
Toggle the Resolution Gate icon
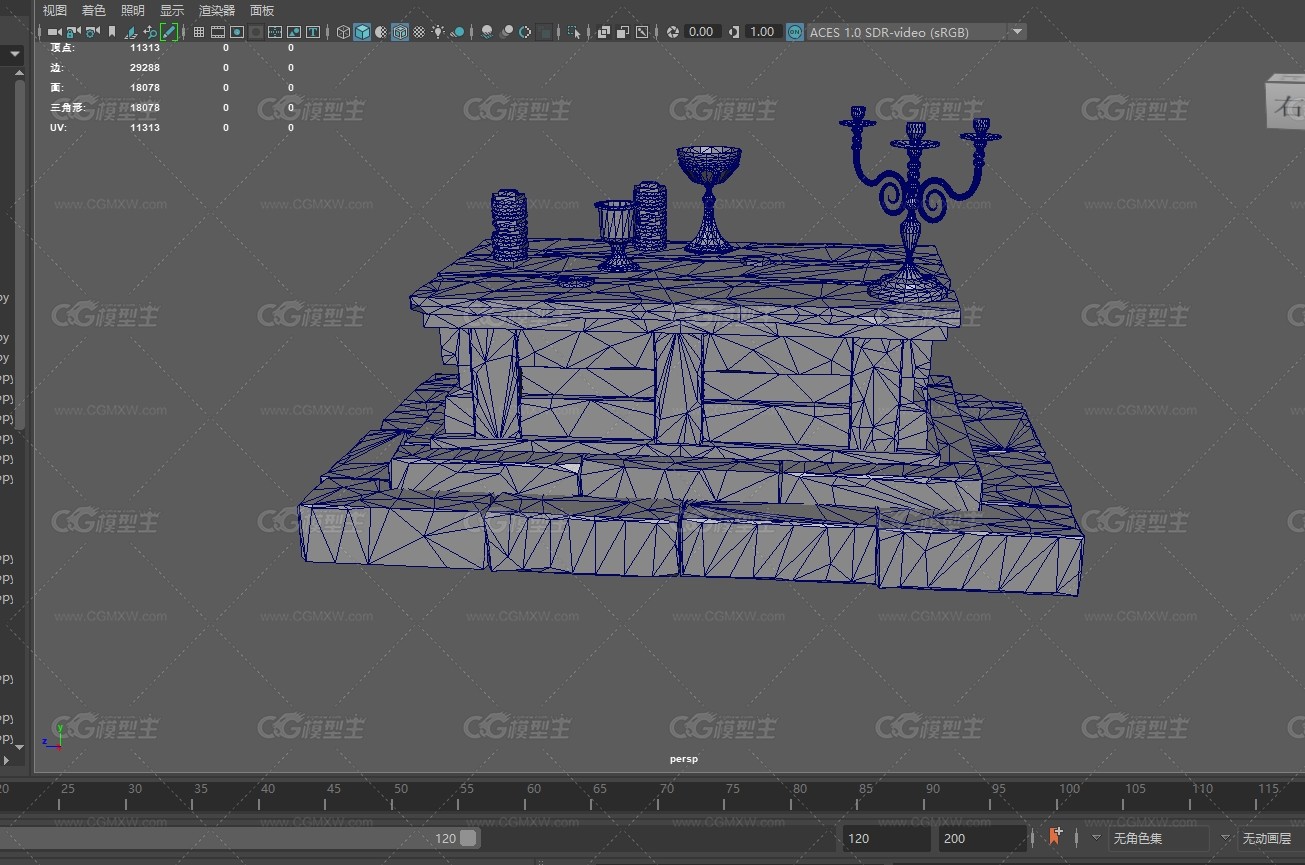[237, 32]
